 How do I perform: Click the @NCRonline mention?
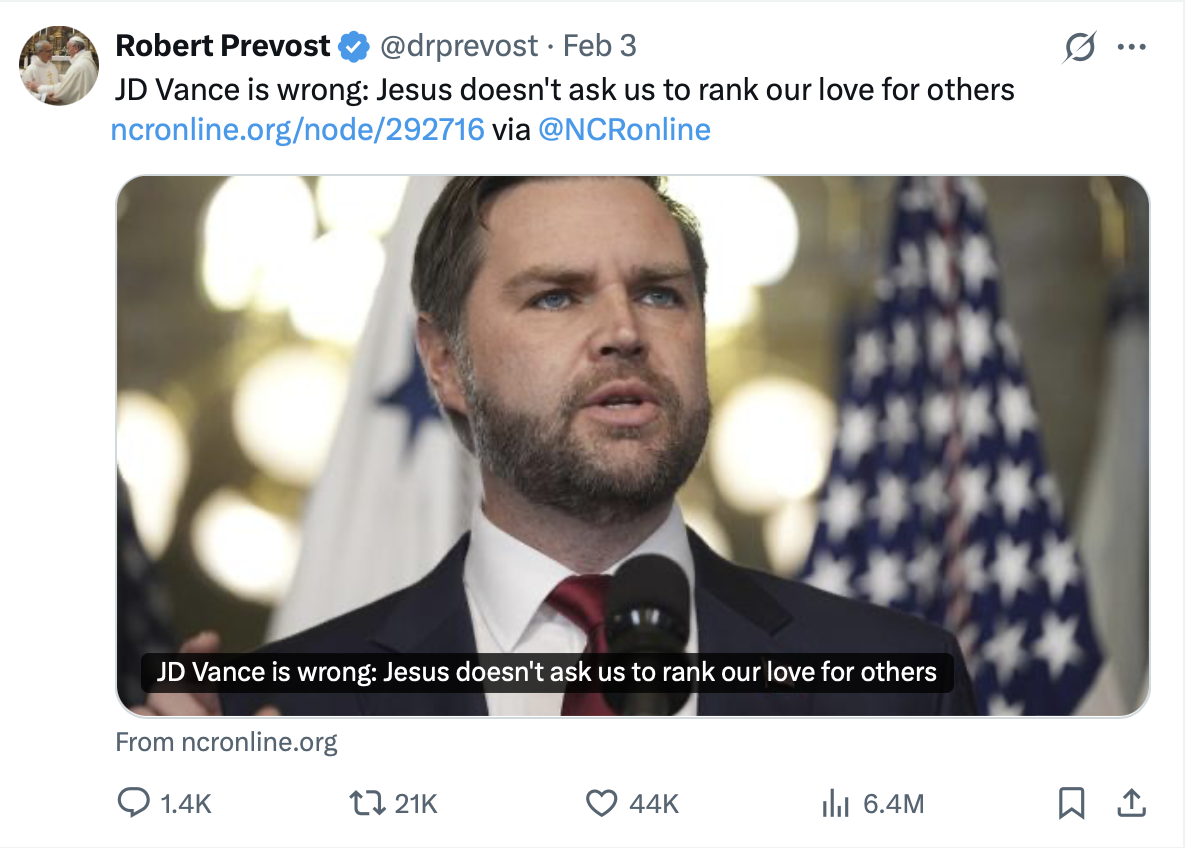coord(624,129)
